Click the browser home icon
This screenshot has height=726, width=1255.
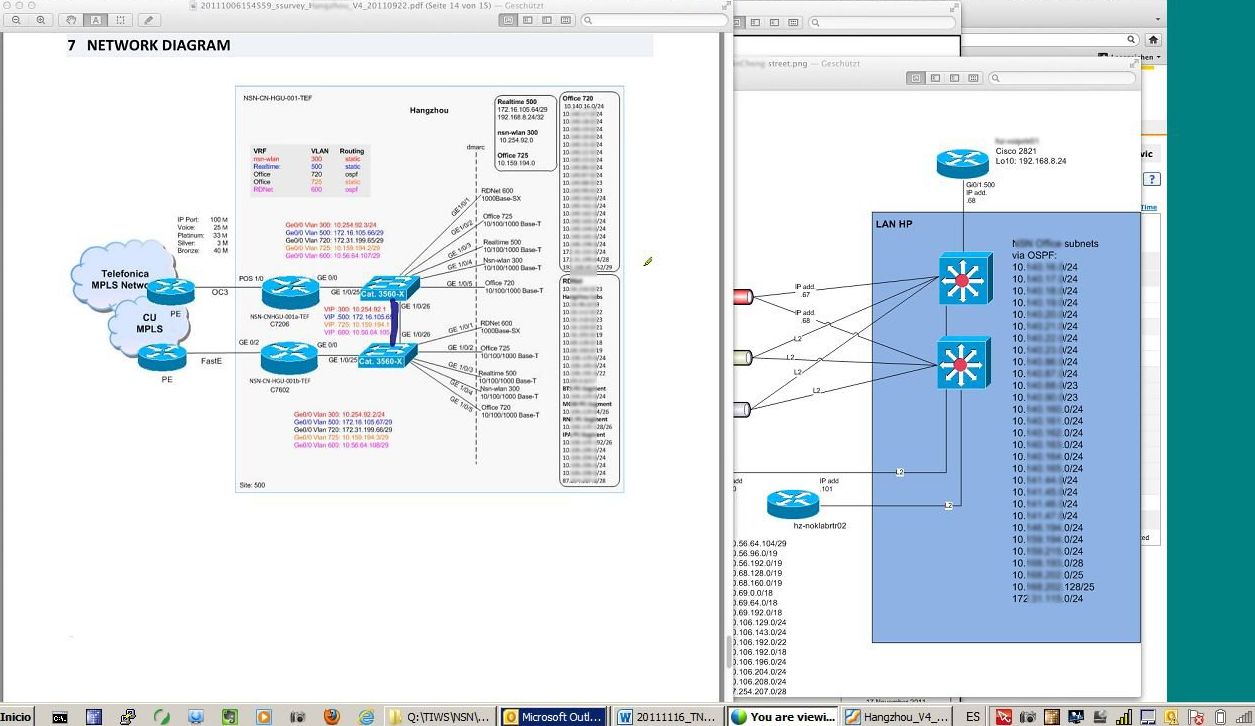[x=1153, y=39]
